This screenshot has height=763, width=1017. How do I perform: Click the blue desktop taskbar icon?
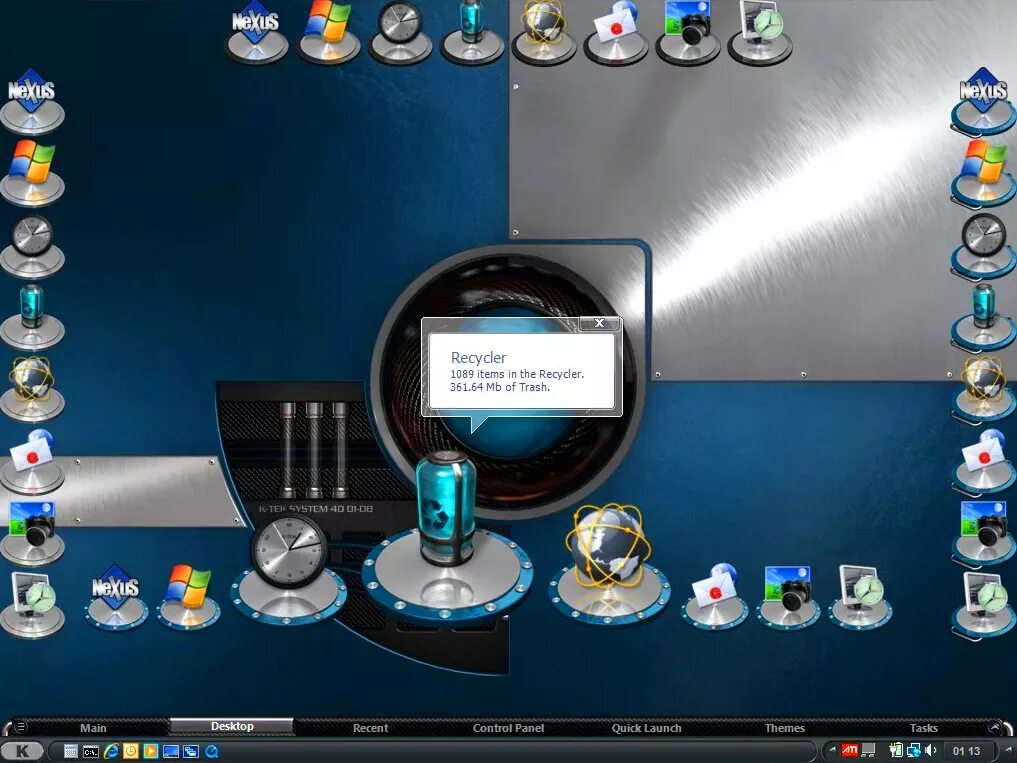pos(171,751)
